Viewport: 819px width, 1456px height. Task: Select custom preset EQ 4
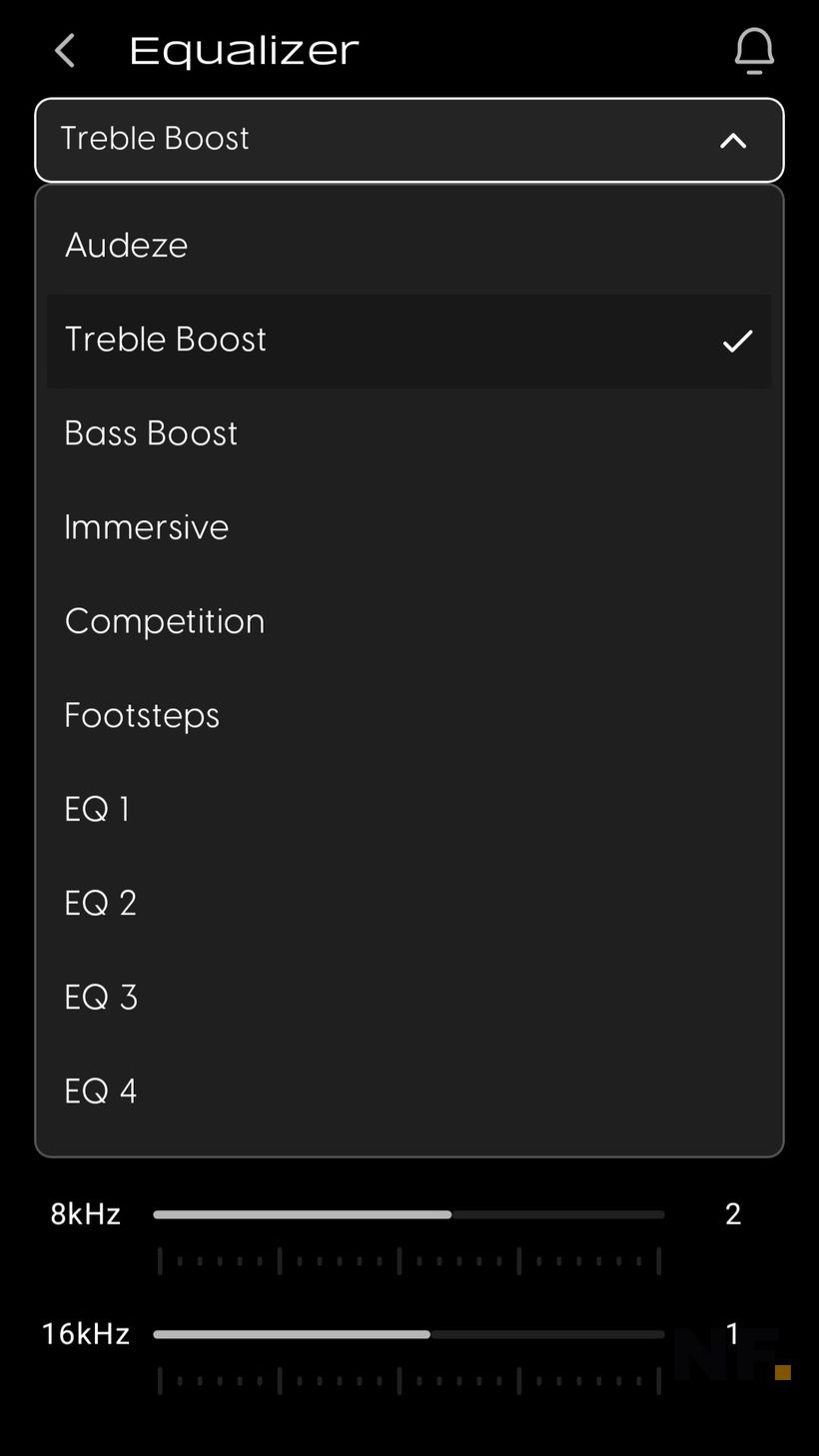pyautogui.click(x=409, y=1092)
